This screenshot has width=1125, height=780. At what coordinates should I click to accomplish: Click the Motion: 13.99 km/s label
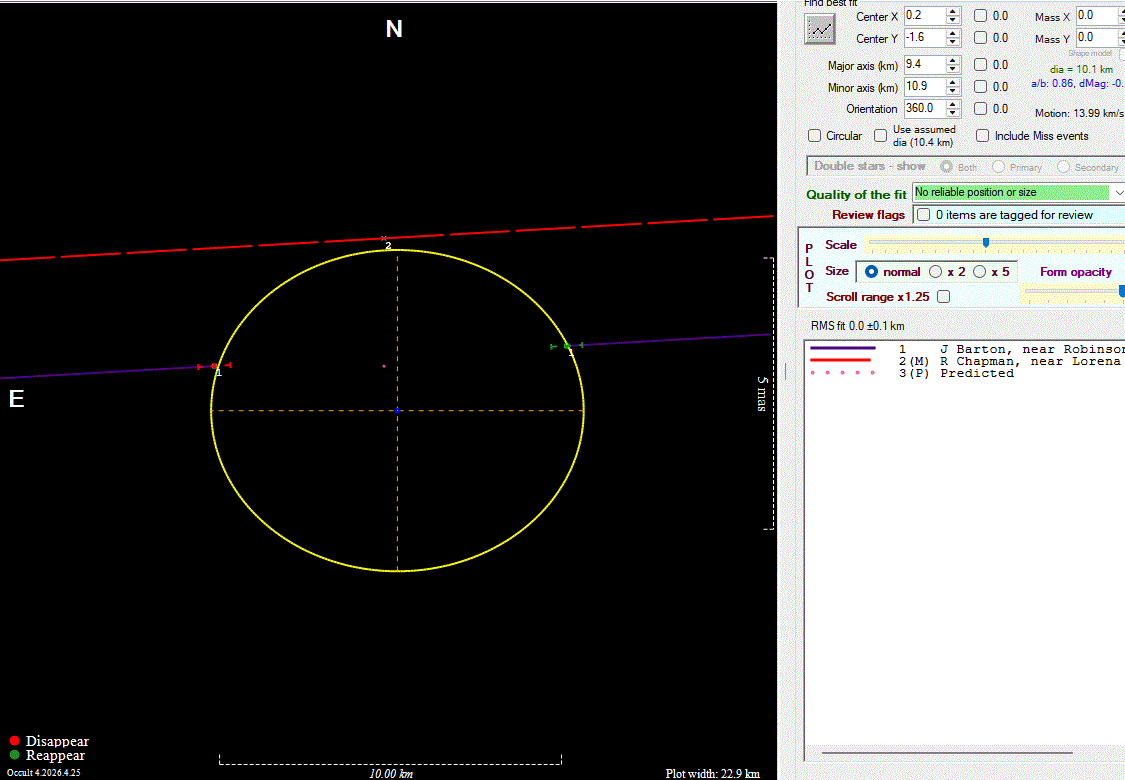tap(1079, 113)
